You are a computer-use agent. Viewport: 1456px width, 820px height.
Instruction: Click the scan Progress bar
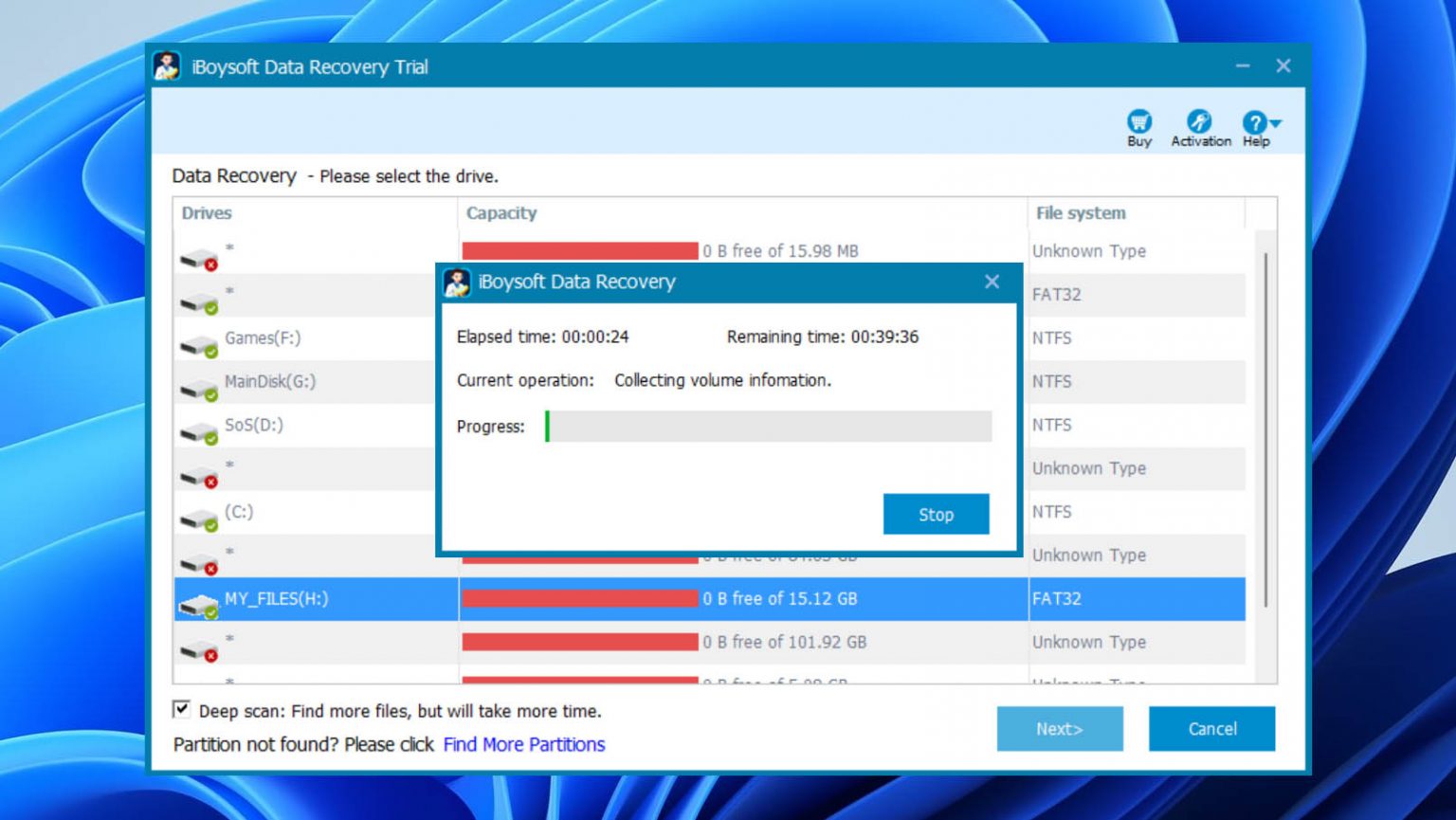[x=770, y=428]
